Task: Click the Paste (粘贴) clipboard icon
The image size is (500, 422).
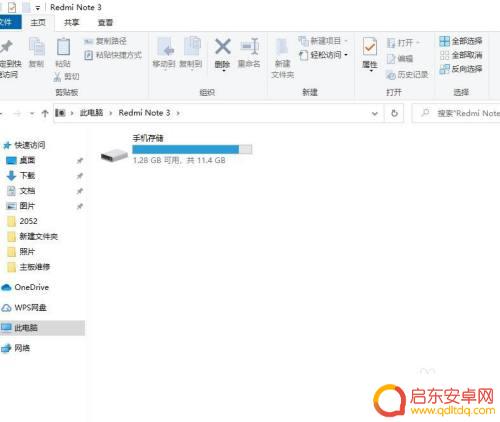Action: click(63, 47)
